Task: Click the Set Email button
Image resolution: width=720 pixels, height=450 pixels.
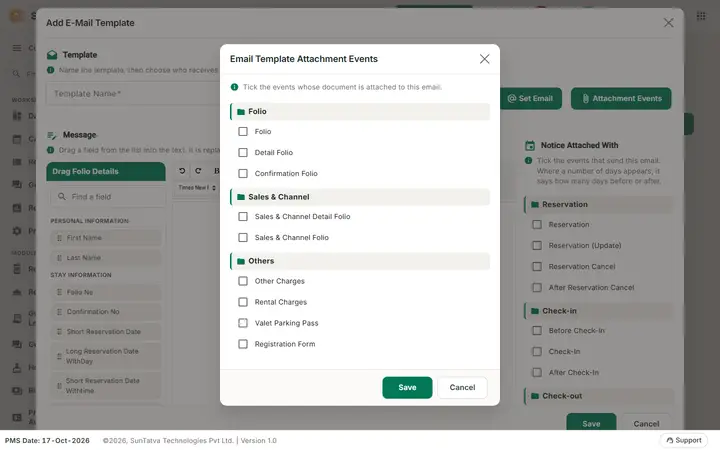Action: click(530, 98)
